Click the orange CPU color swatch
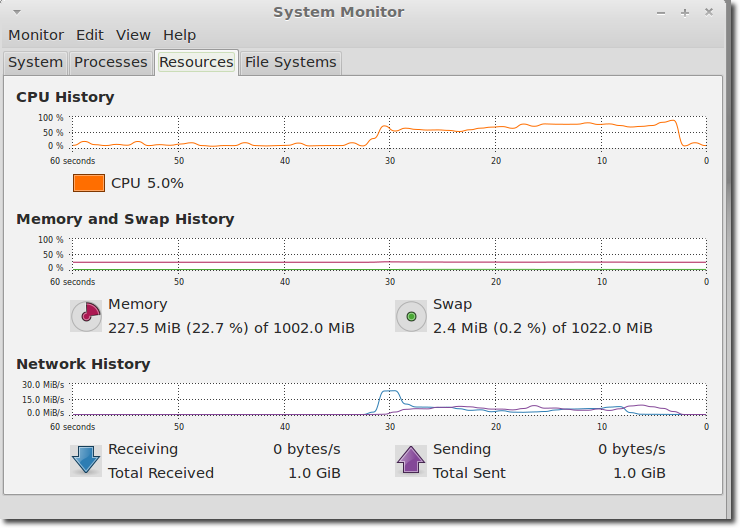Screen dimensions: 741x529 coord(89,183)
